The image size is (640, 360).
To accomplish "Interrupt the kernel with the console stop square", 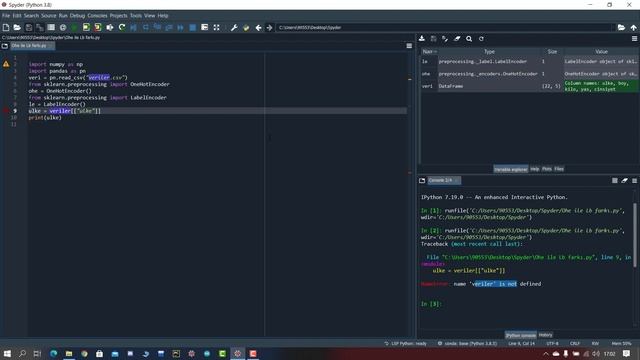I will tap(615, 180).
